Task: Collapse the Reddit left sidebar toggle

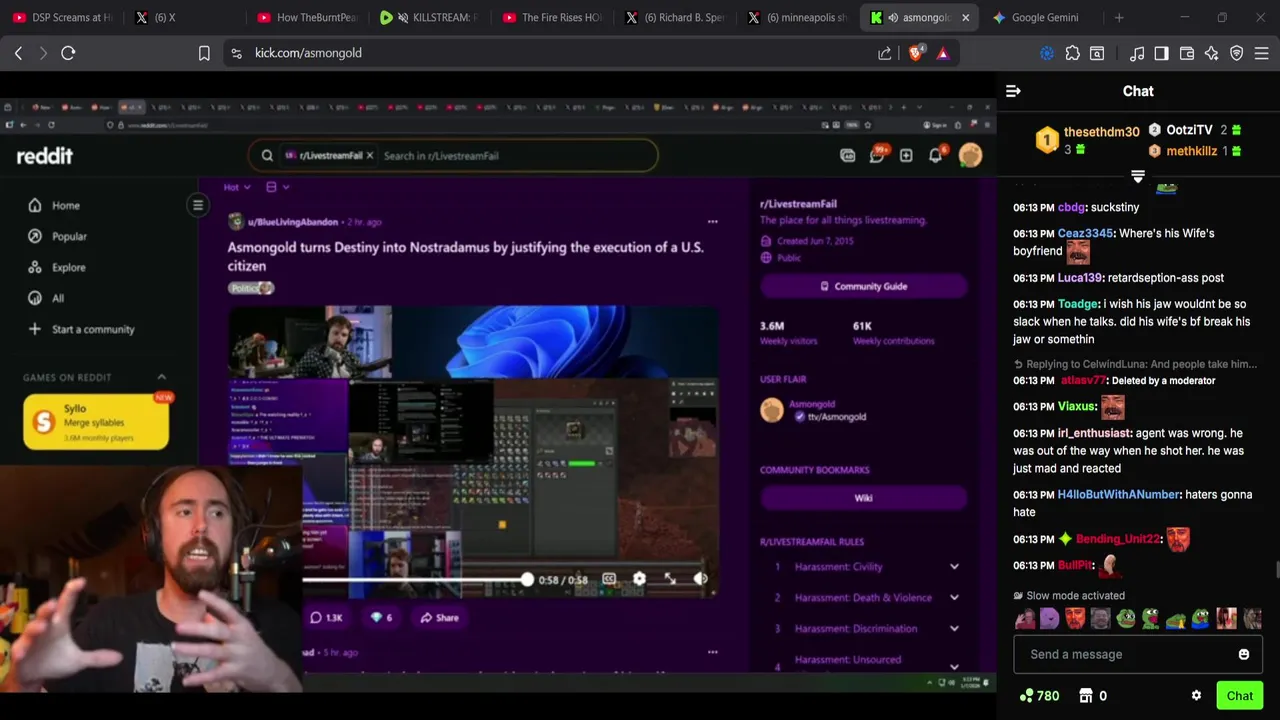Action: (198, 205)
